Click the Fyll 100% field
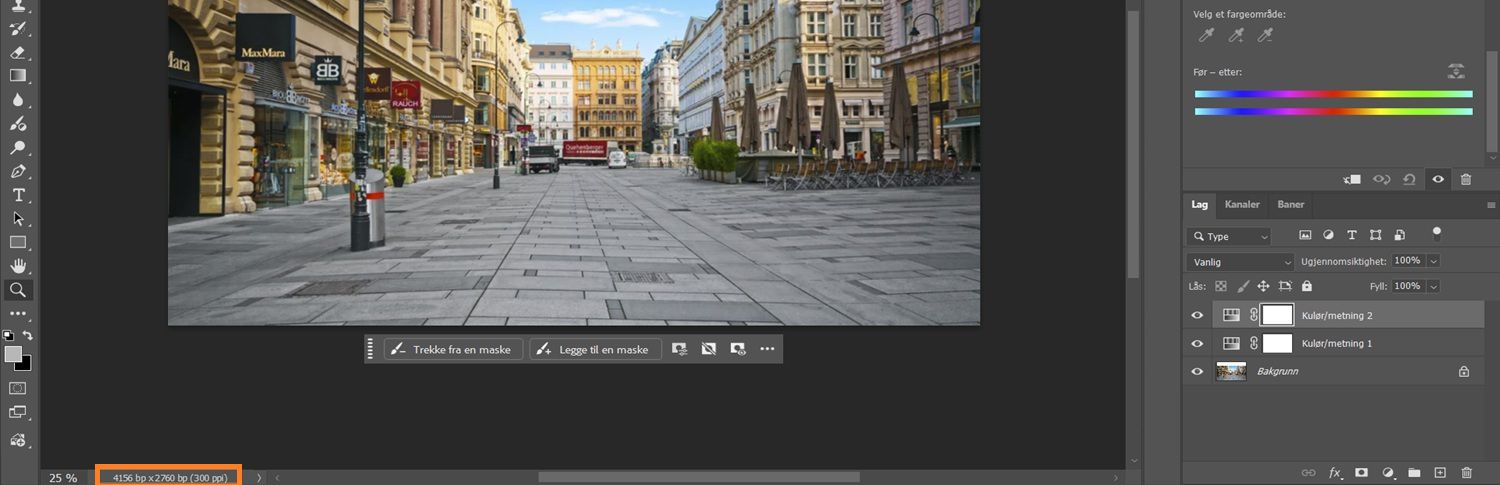Image resolution: width=1500 pixels, height=485 pixels. (1407, 286)
